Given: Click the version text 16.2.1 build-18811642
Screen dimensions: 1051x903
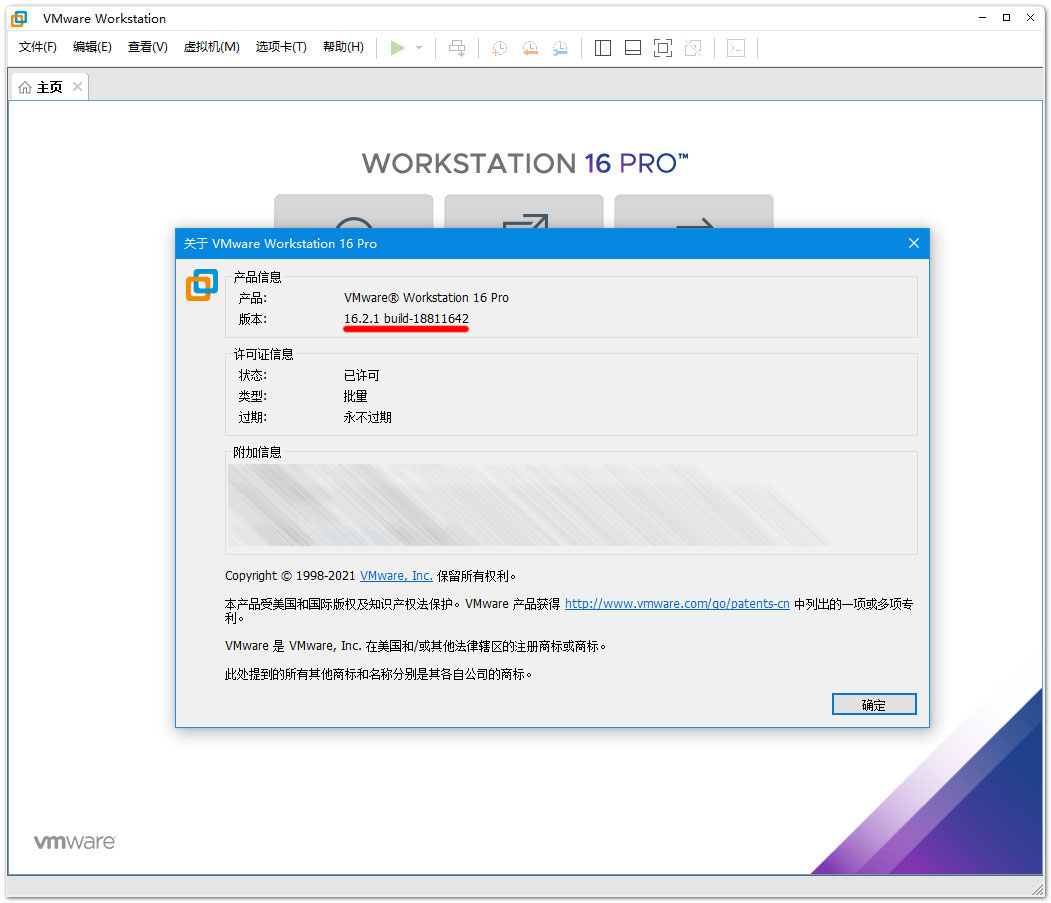Looking at the screenshot, I should [x=406, y=318].
